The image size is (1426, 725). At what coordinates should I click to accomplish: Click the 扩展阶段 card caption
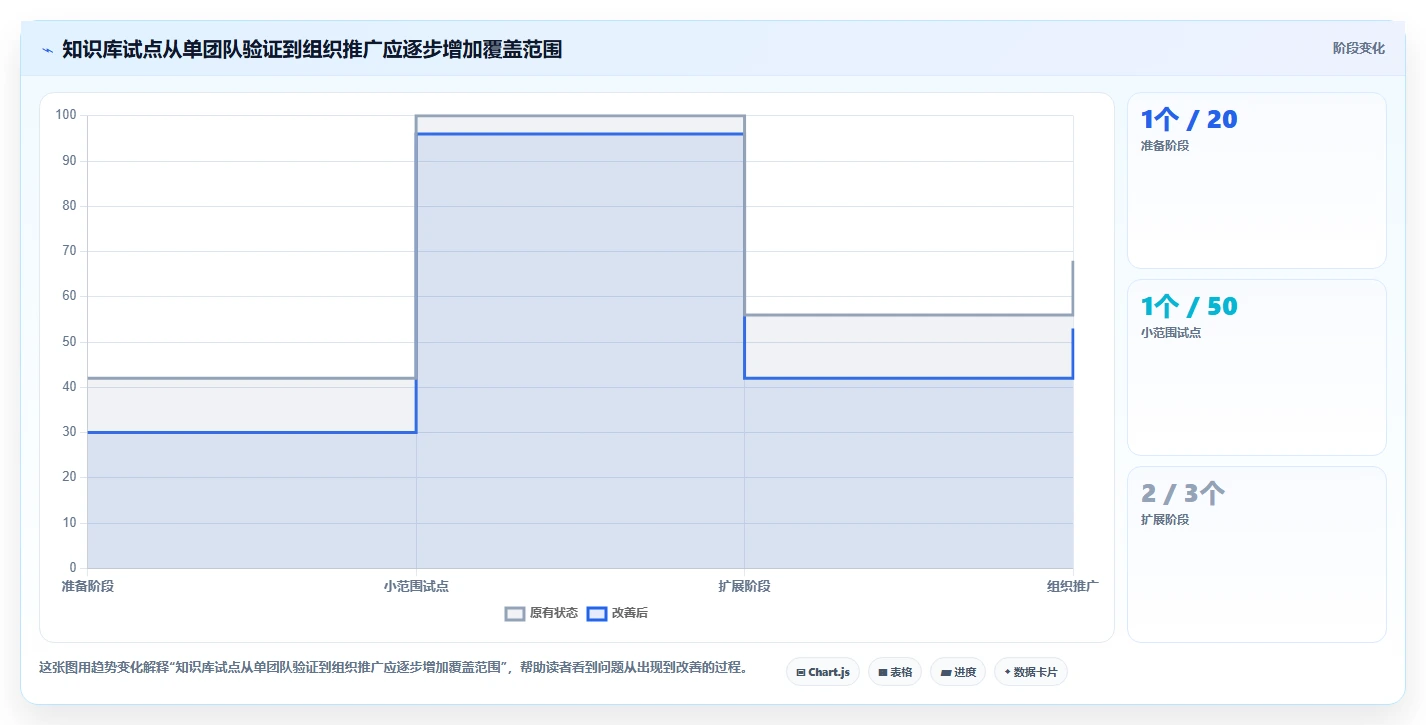point(1164,520)
